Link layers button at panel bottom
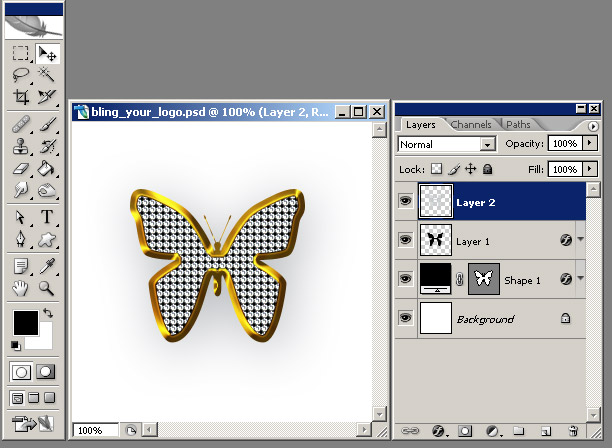Viewport: 612px width, 448px height. pyautogui.click(x=410, y=431)
